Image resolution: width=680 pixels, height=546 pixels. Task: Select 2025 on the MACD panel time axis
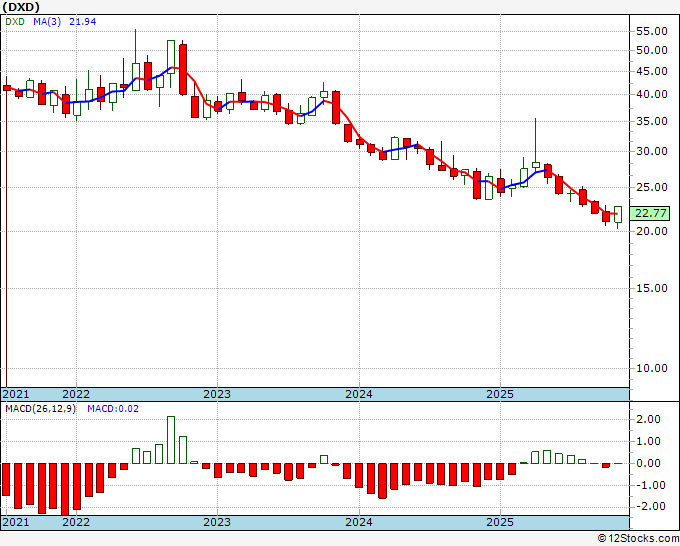click(500, 522)
